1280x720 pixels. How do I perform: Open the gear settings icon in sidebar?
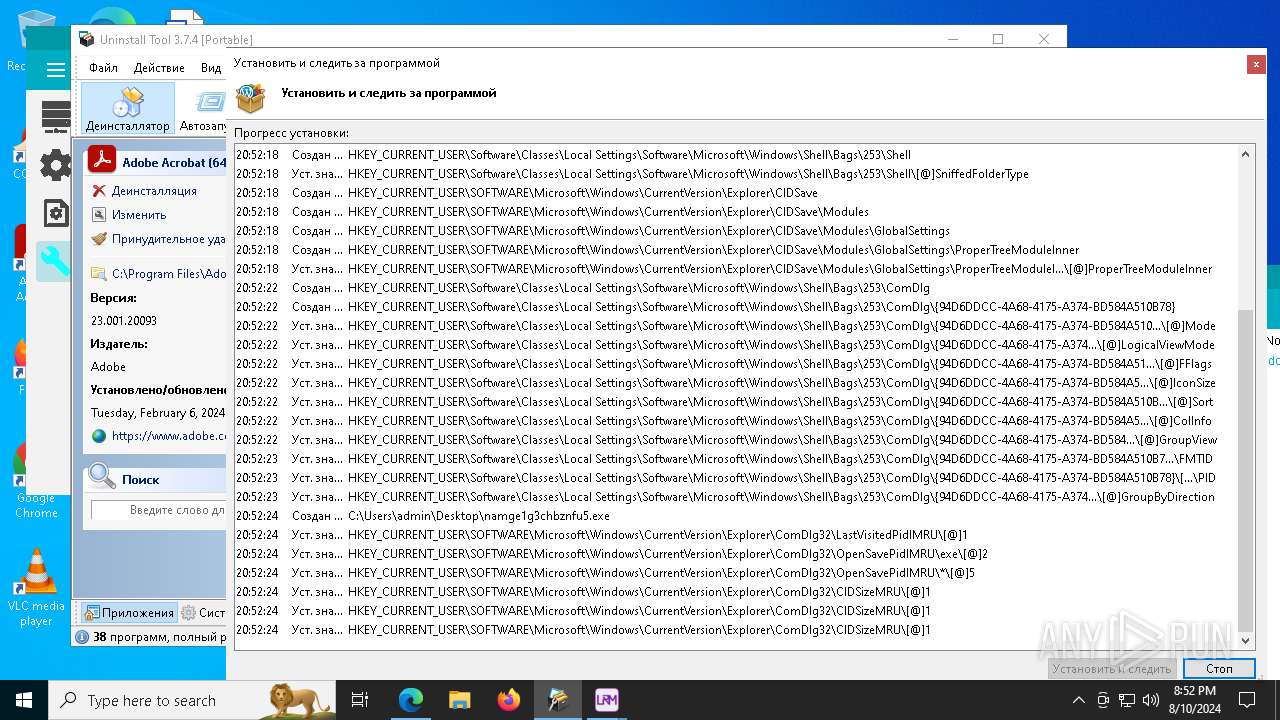[x=56, y=165]
